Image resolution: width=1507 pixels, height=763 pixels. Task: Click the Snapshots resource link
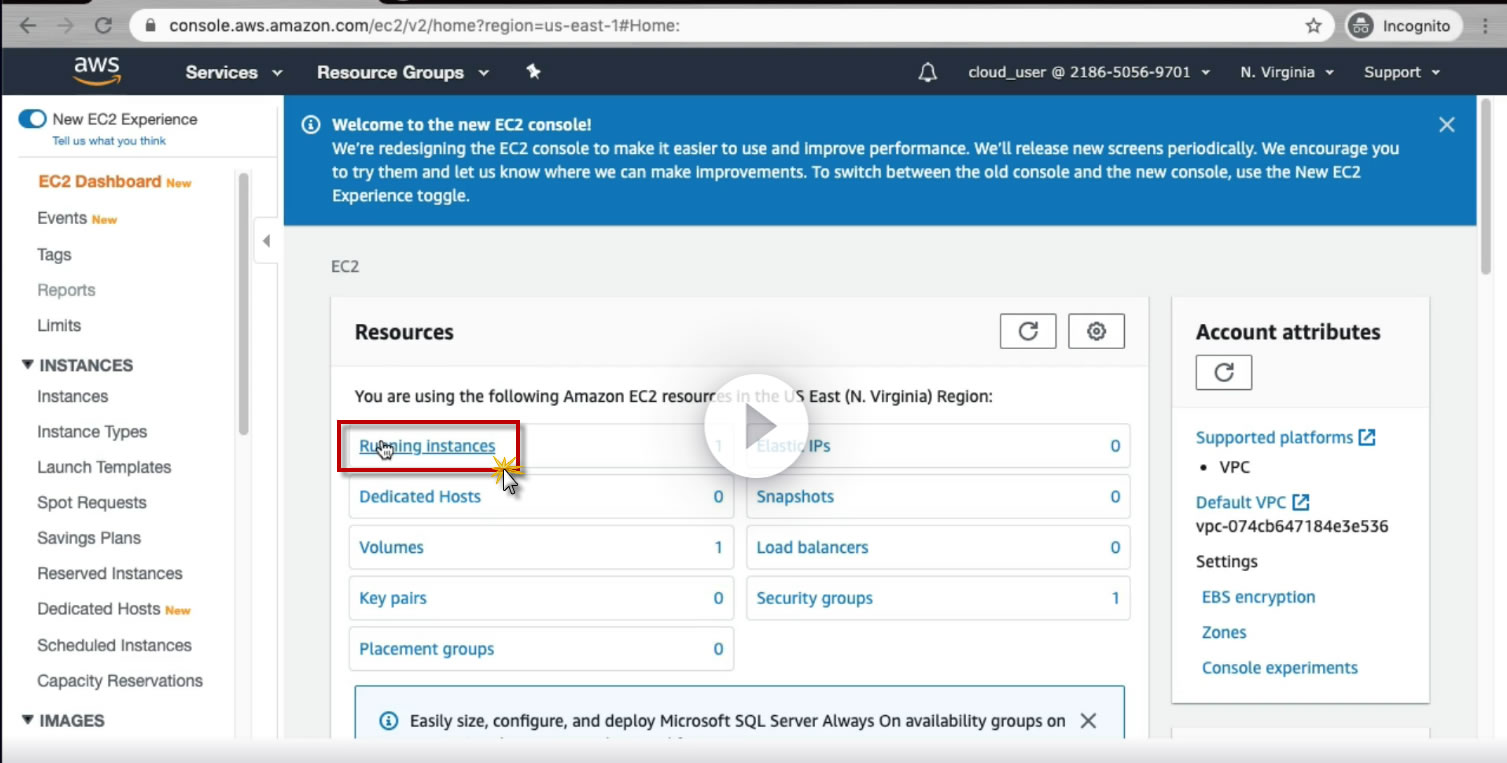(x=795, y=496)
